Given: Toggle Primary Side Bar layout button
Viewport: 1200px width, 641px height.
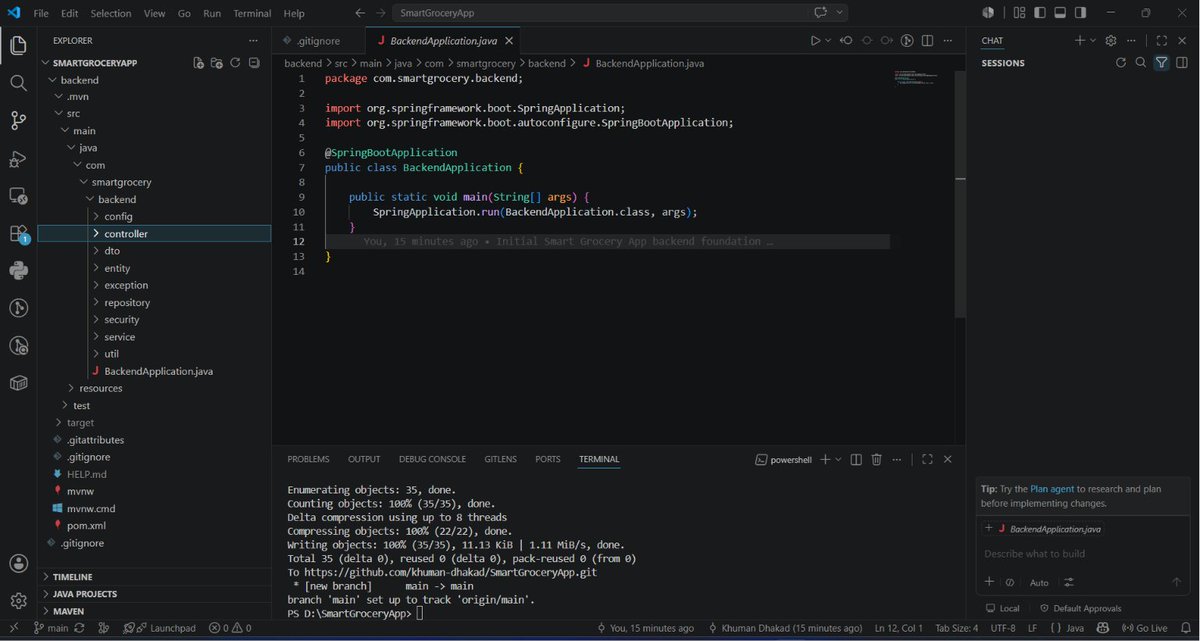Looking at the screenshot, I should (x=1038, y=13).
